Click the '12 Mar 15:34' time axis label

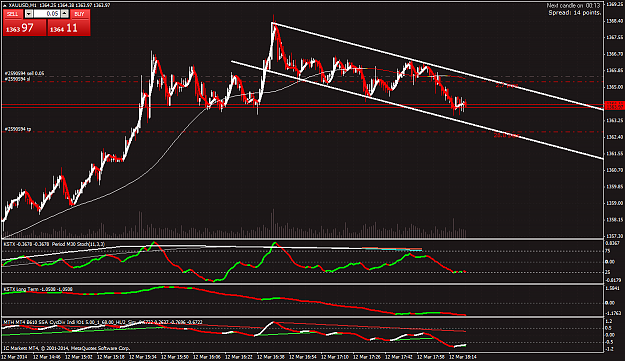(143, 357)
